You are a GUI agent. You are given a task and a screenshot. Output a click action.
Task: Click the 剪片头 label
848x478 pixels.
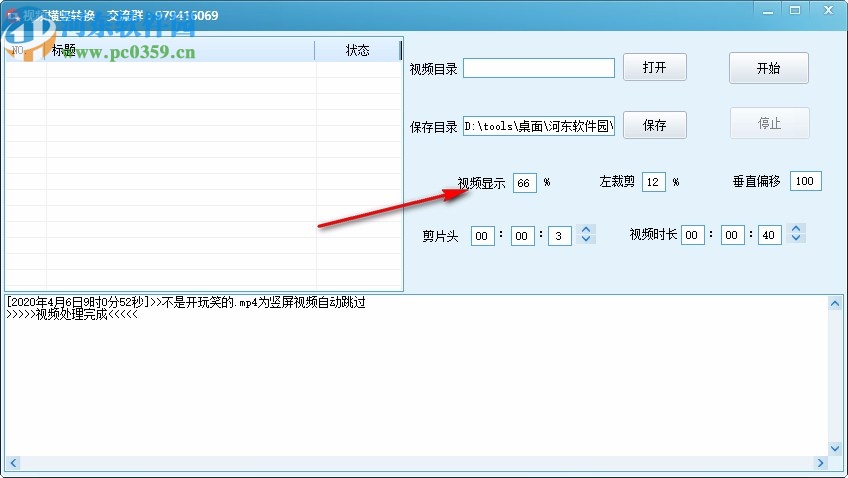click(440, 236)
